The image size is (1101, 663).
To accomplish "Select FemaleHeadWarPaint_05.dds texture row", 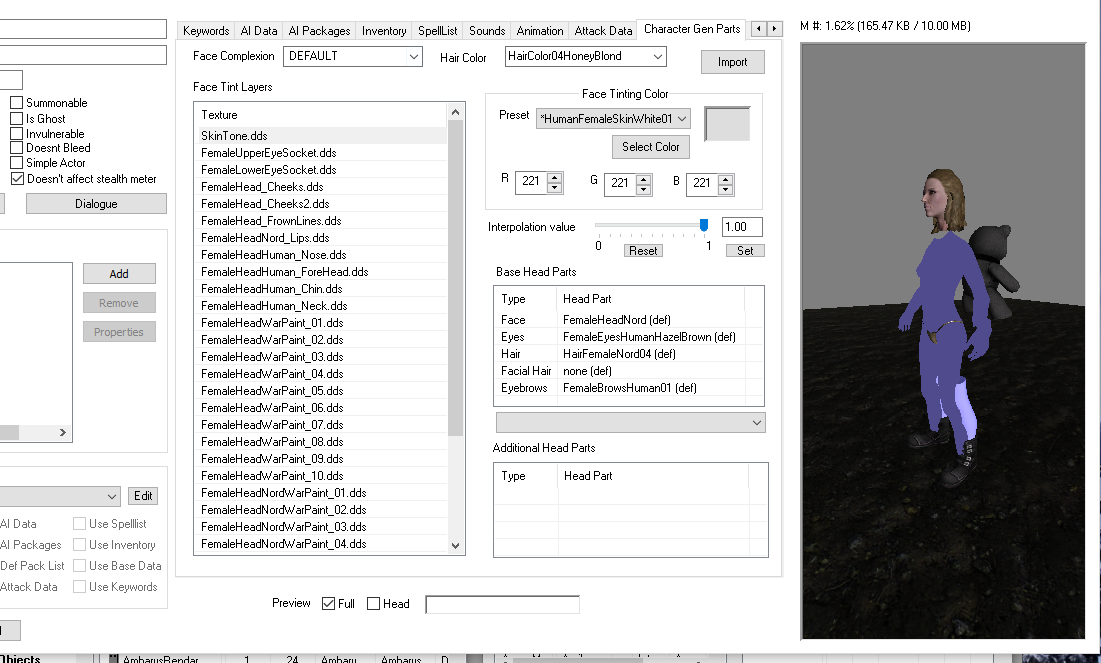I will 322,390.
